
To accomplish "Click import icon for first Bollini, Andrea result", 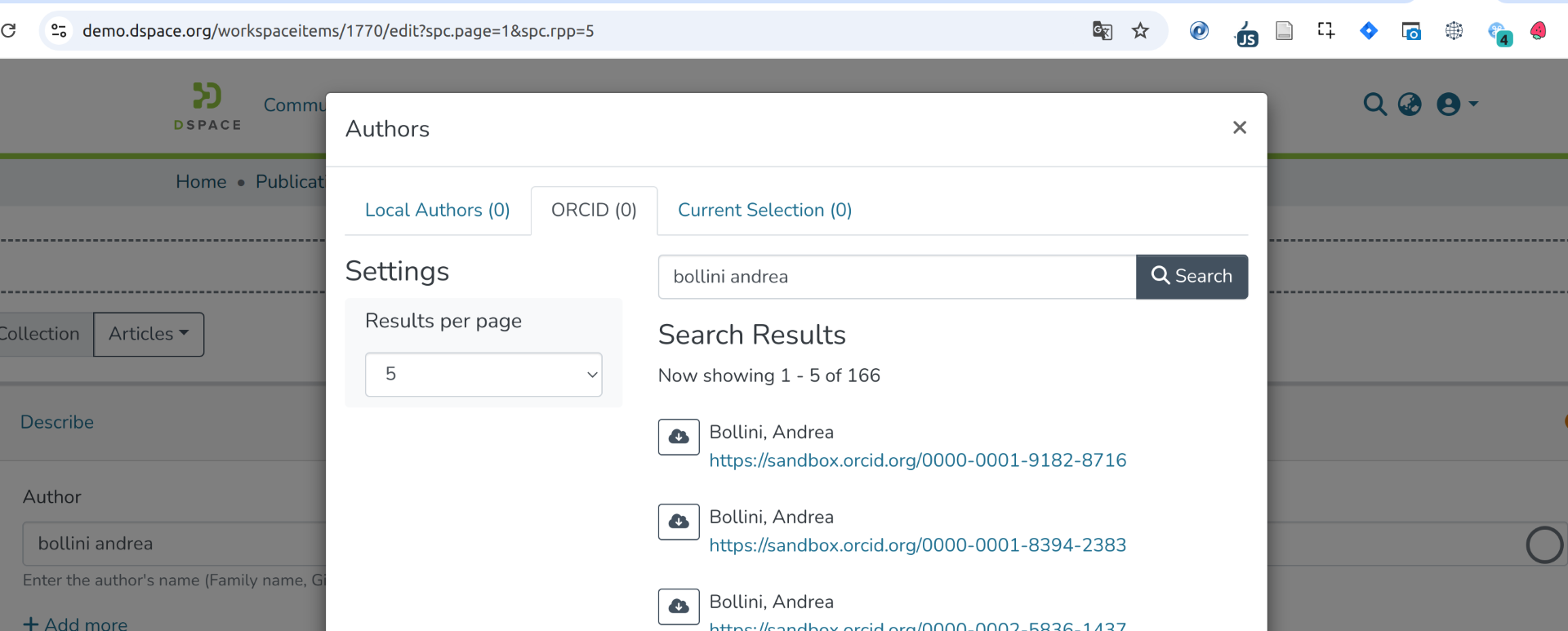I will coord(679,437).
